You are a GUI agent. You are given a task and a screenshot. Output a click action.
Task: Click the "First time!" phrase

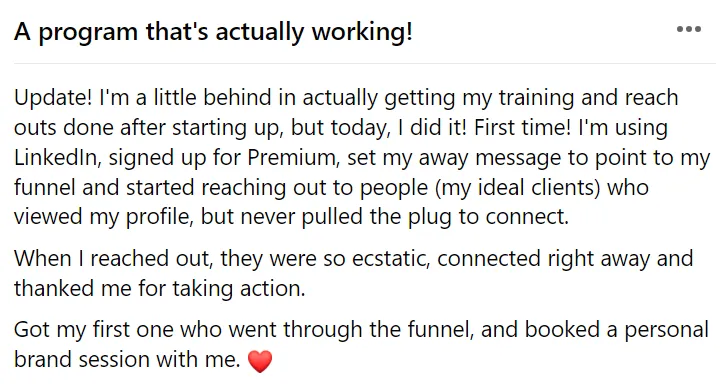point(522,128)
